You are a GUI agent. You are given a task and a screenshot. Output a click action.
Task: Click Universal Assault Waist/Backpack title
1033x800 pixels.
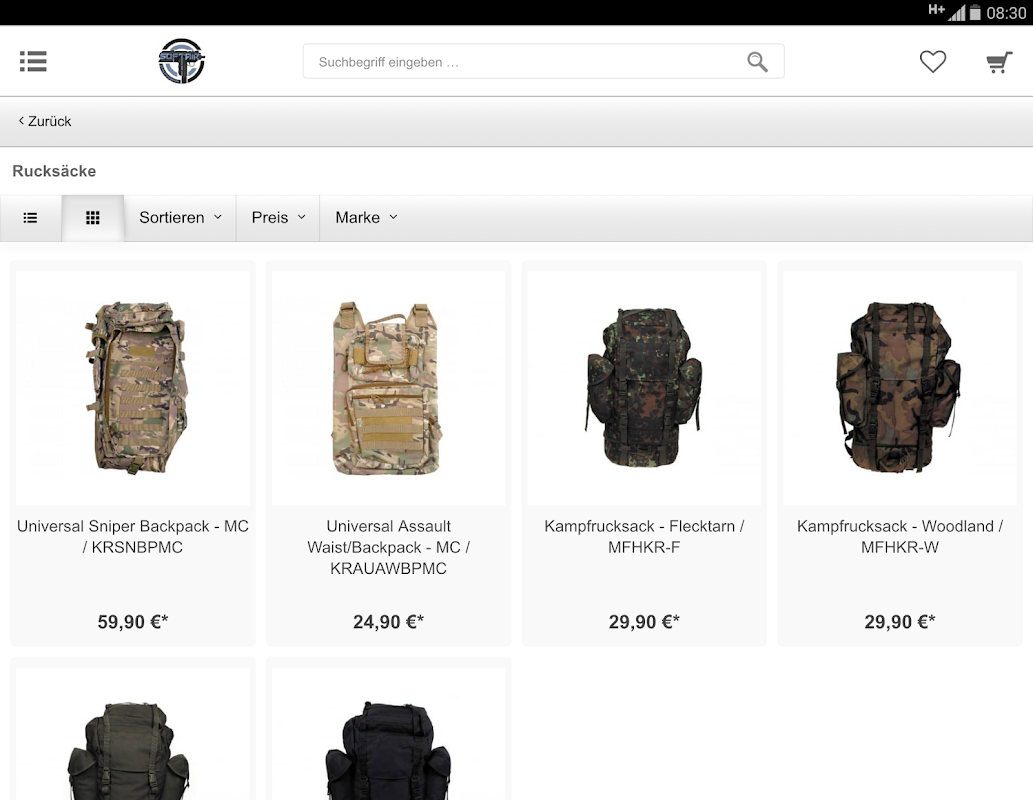tap(389, 547)
